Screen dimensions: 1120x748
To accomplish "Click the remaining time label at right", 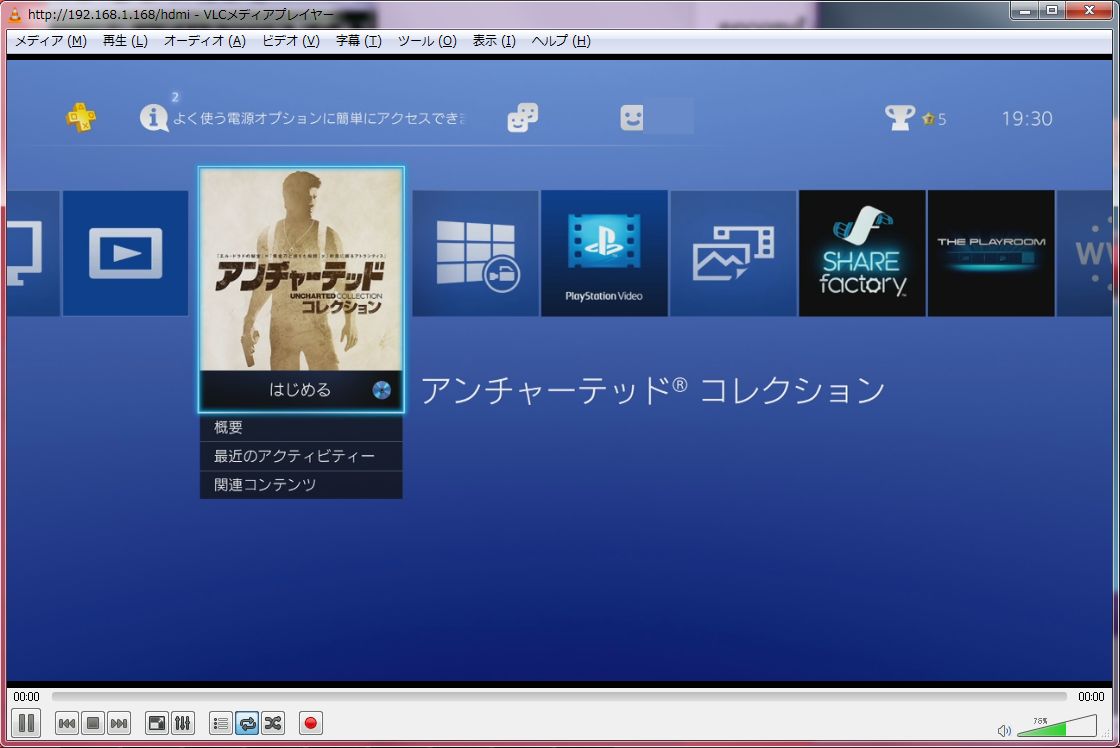I will 1091,697.
